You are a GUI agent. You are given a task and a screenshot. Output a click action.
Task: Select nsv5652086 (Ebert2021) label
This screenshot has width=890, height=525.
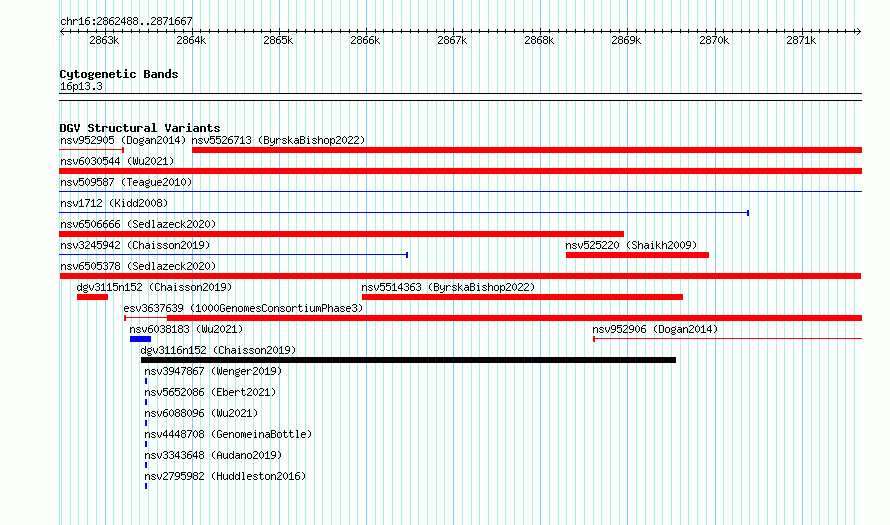click(210, 392)
